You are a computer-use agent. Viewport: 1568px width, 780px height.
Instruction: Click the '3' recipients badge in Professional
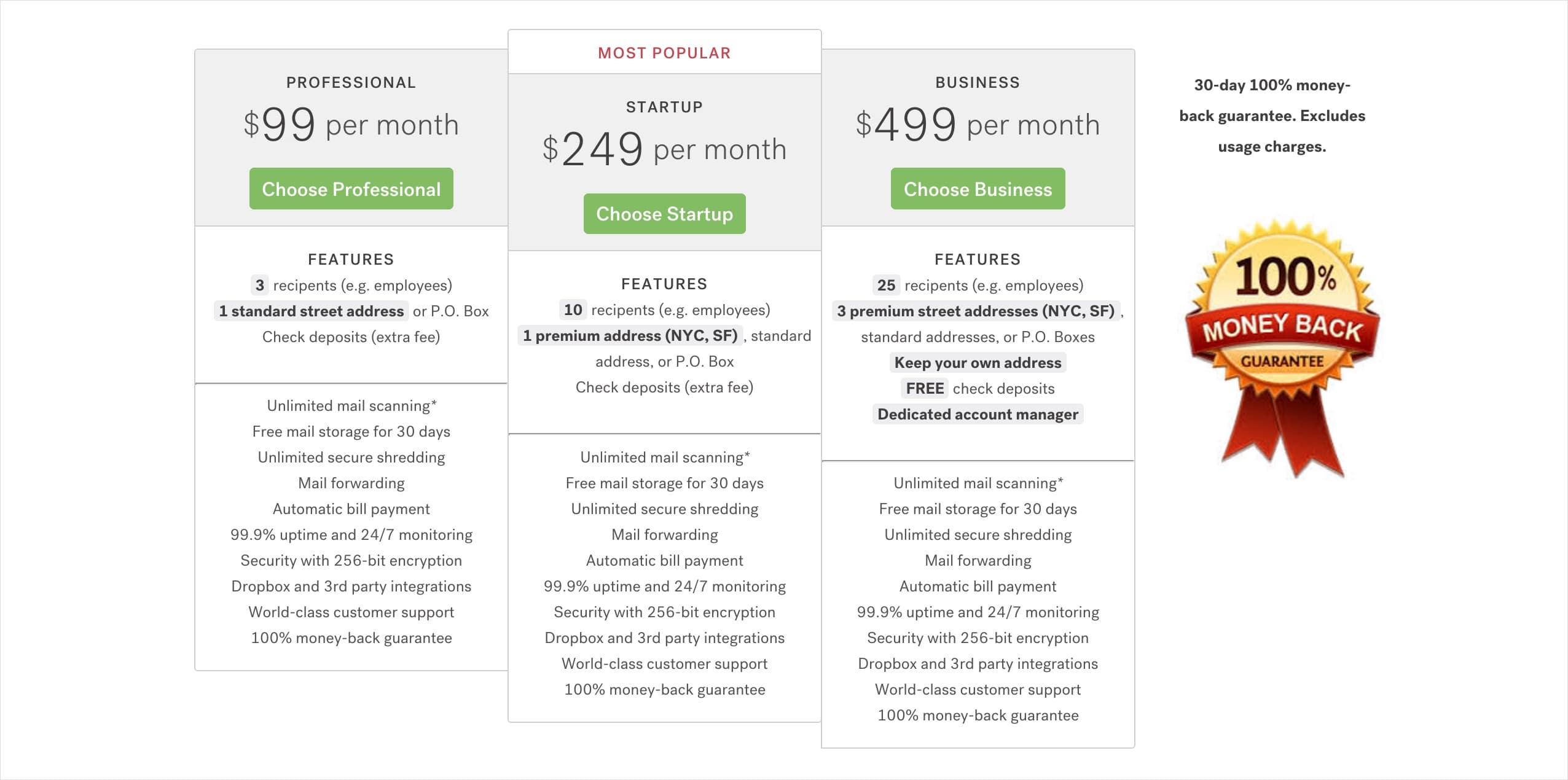pyautogui.click(x=259, y=286)
